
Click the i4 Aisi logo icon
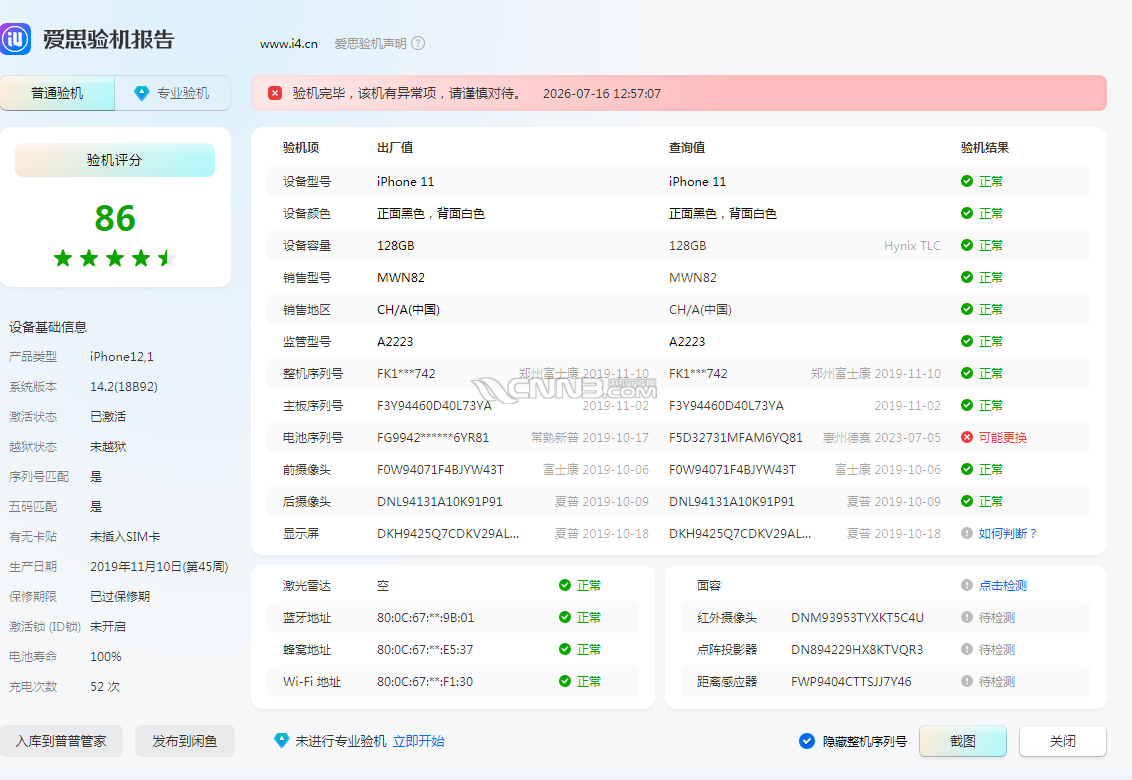[x=15, y=39]
